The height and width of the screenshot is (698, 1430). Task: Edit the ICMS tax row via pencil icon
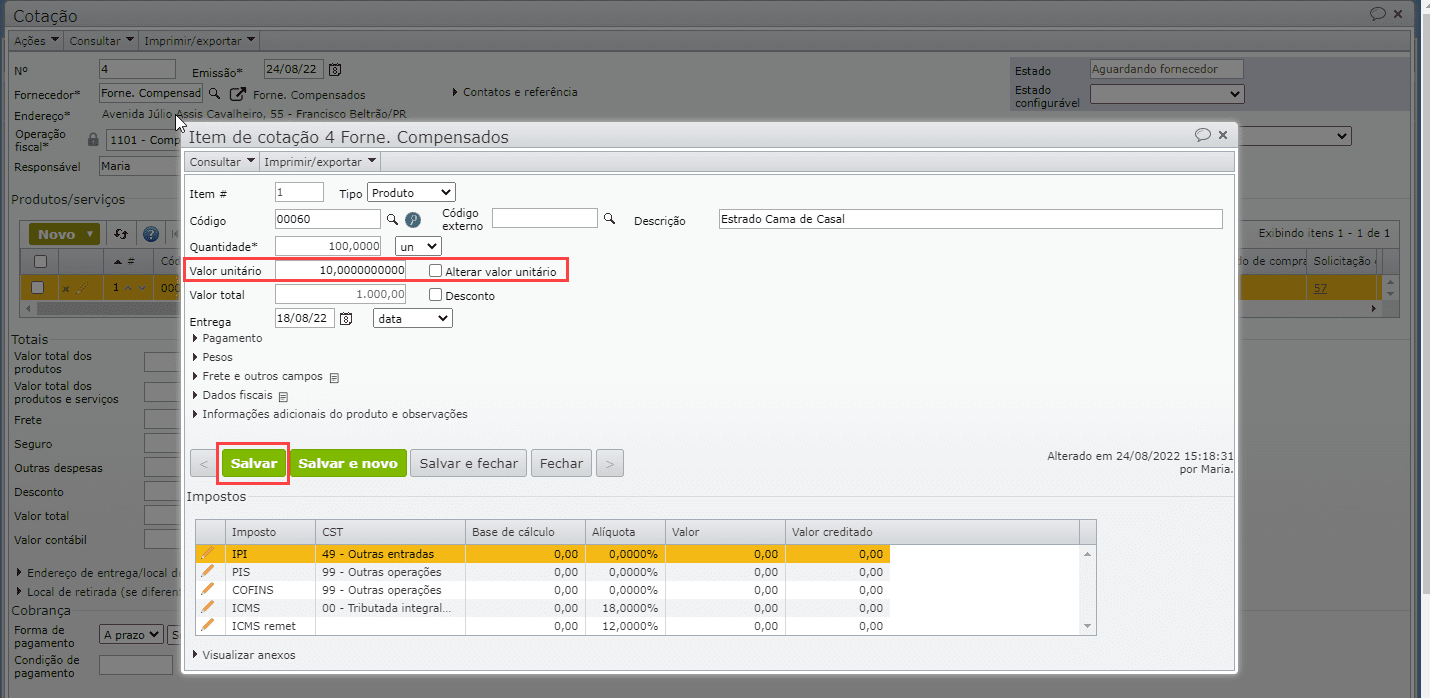point(208,607)
